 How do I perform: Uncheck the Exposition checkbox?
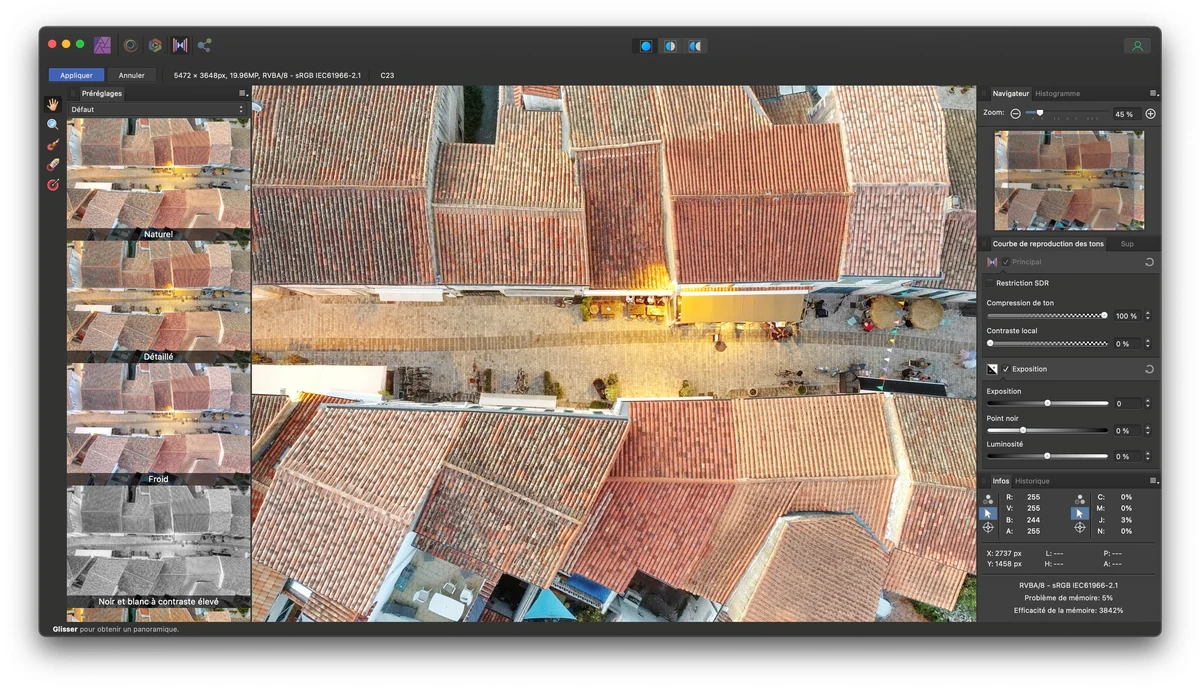tap(1006, 369)
